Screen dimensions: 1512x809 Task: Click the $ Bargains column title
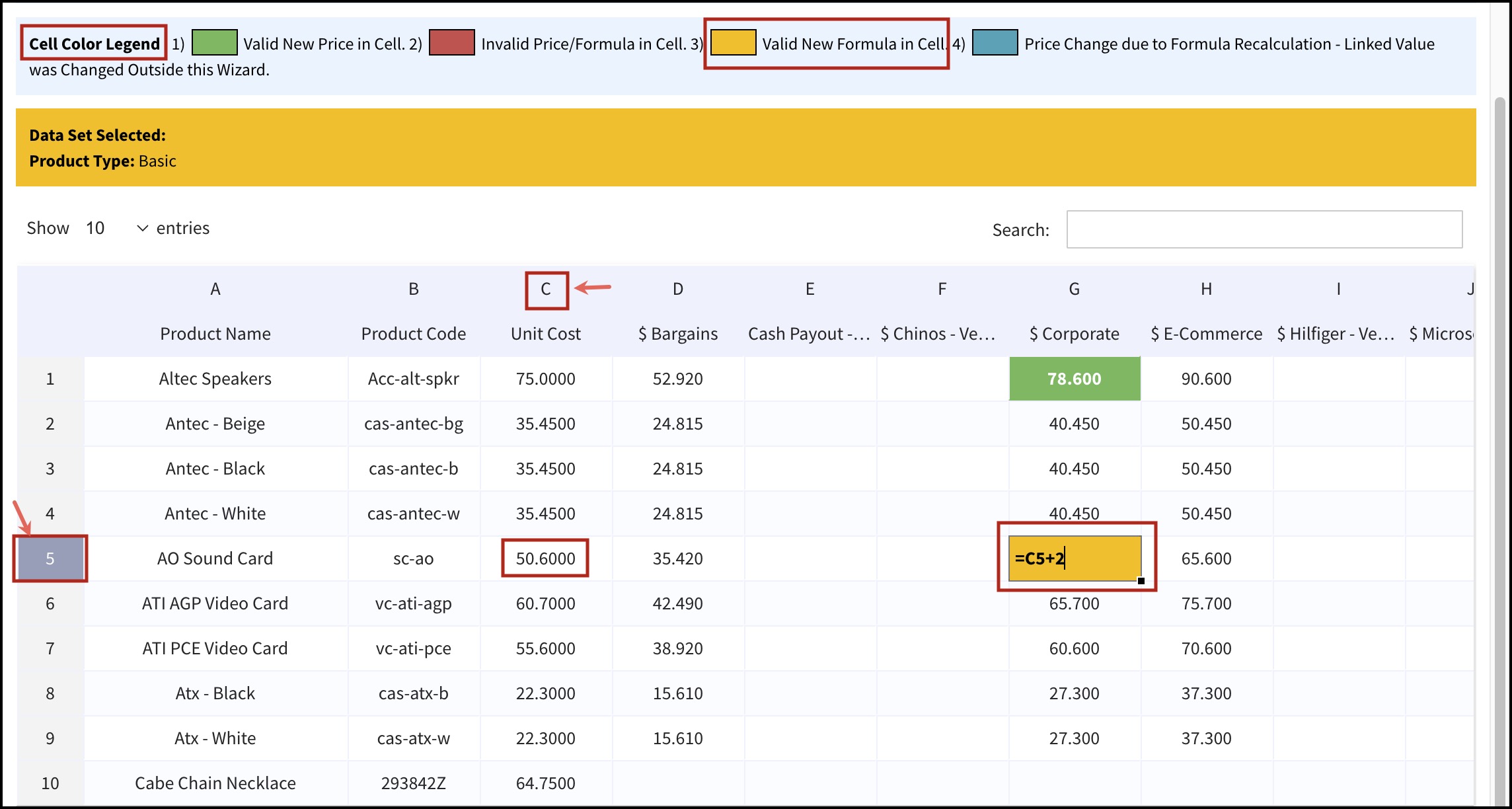678,334
